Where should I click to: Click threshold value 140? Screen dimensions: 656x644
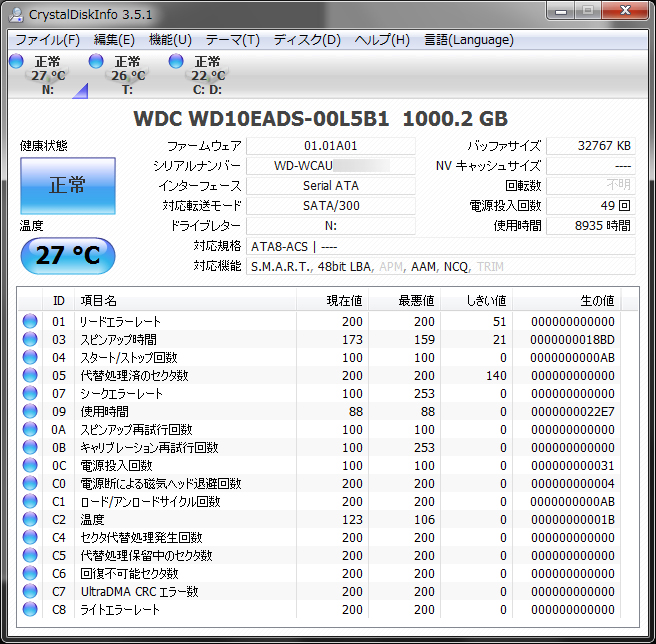tap(496, 375)
